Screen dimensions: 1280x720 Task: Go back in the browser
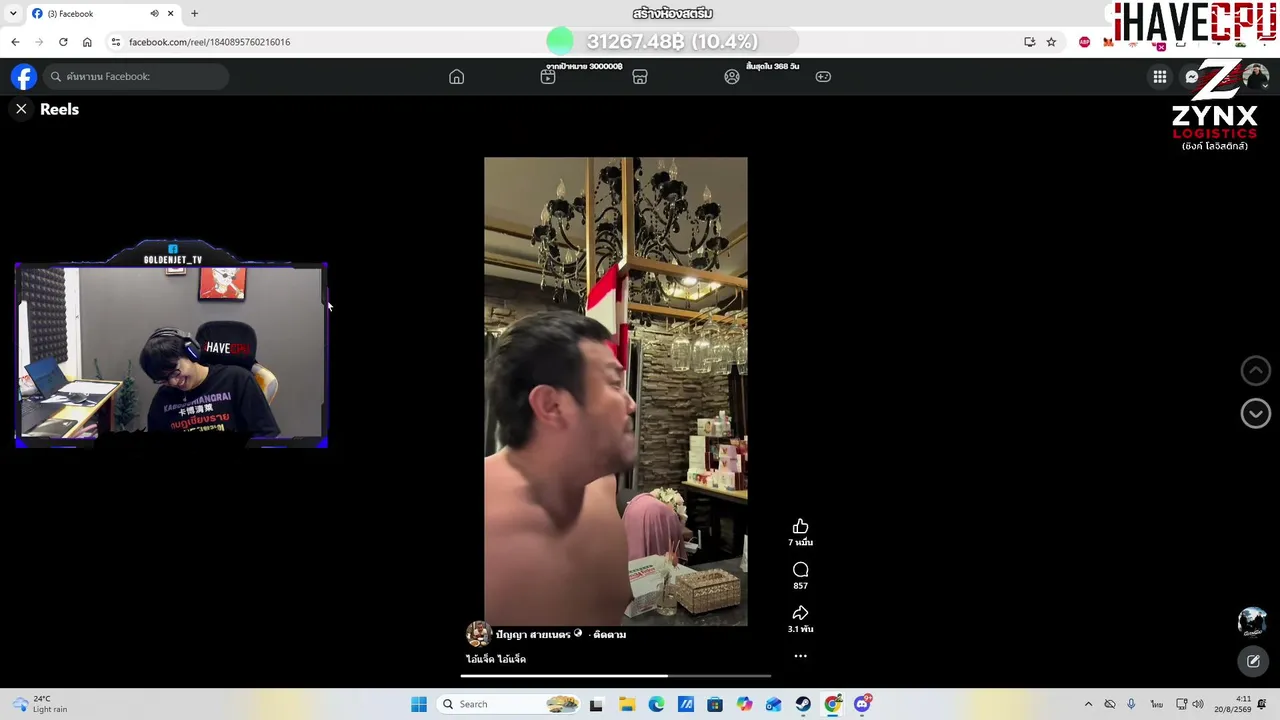(15, 42)
